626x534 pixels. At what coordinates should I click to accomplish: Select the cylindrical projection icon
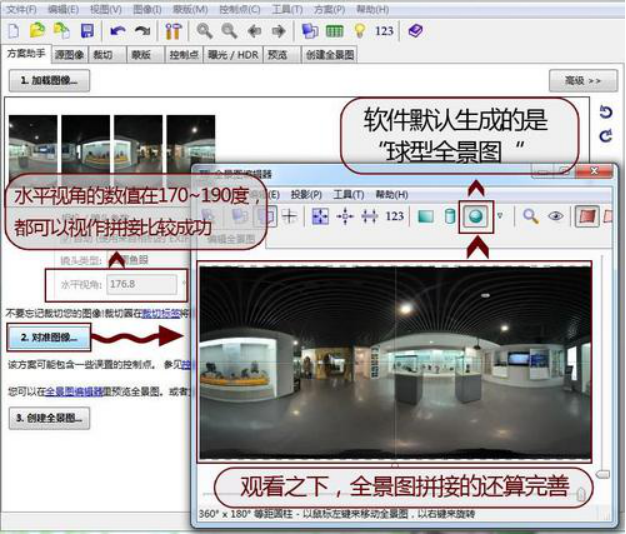[x=451, y=216]
